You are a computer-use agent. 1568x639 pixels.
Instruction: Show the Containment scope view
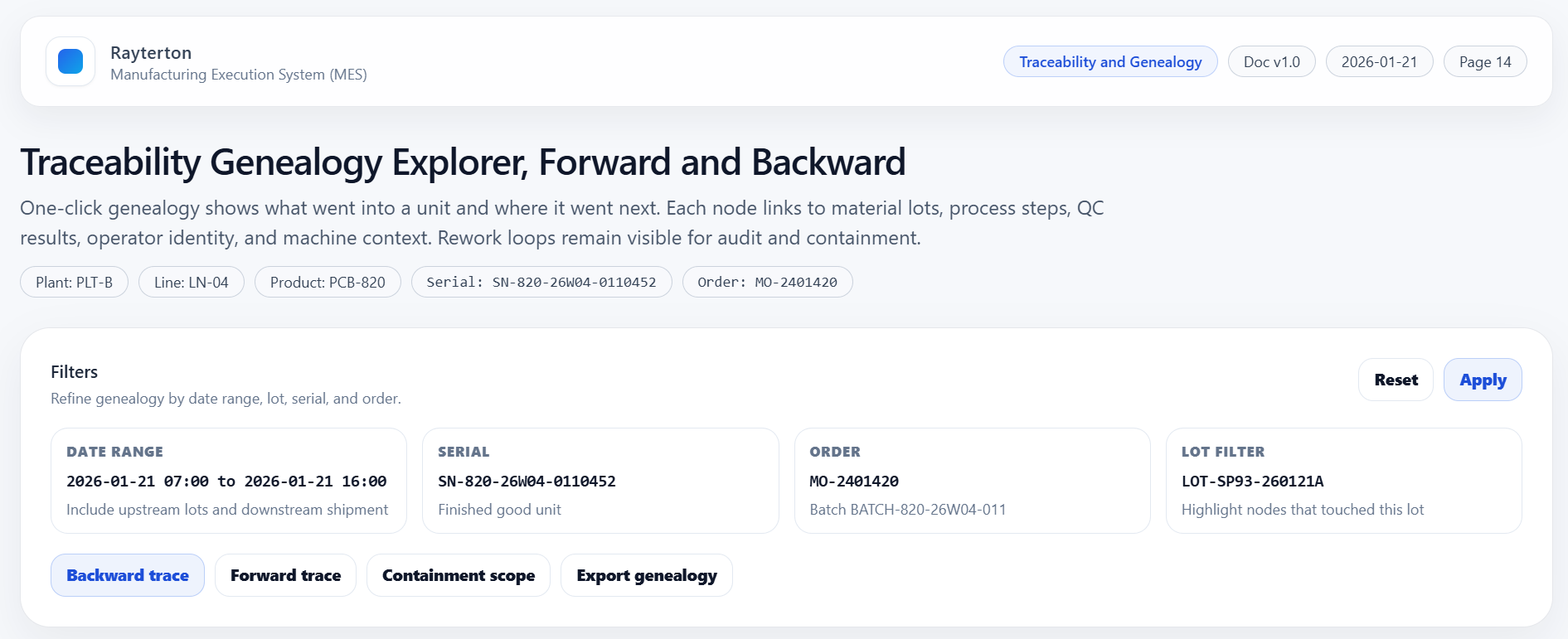[x=458, y=575]
